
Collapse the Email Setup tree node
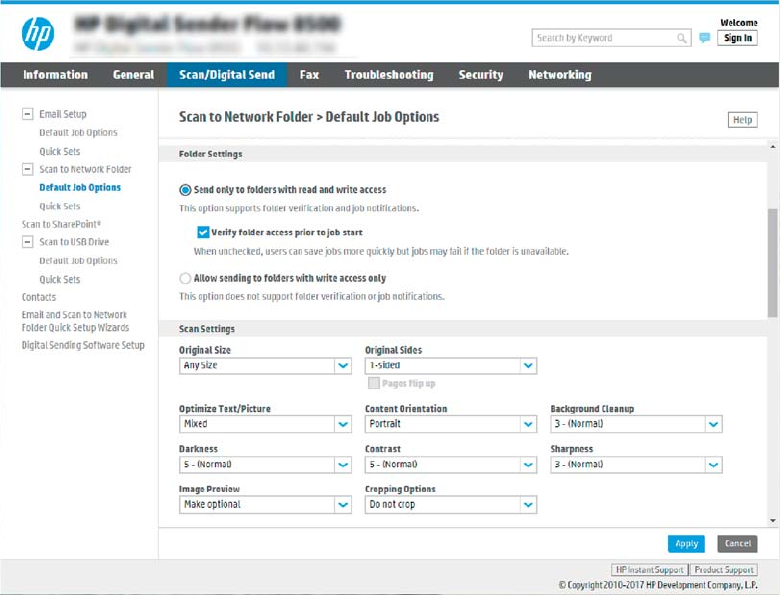click(x=27, y=114)
